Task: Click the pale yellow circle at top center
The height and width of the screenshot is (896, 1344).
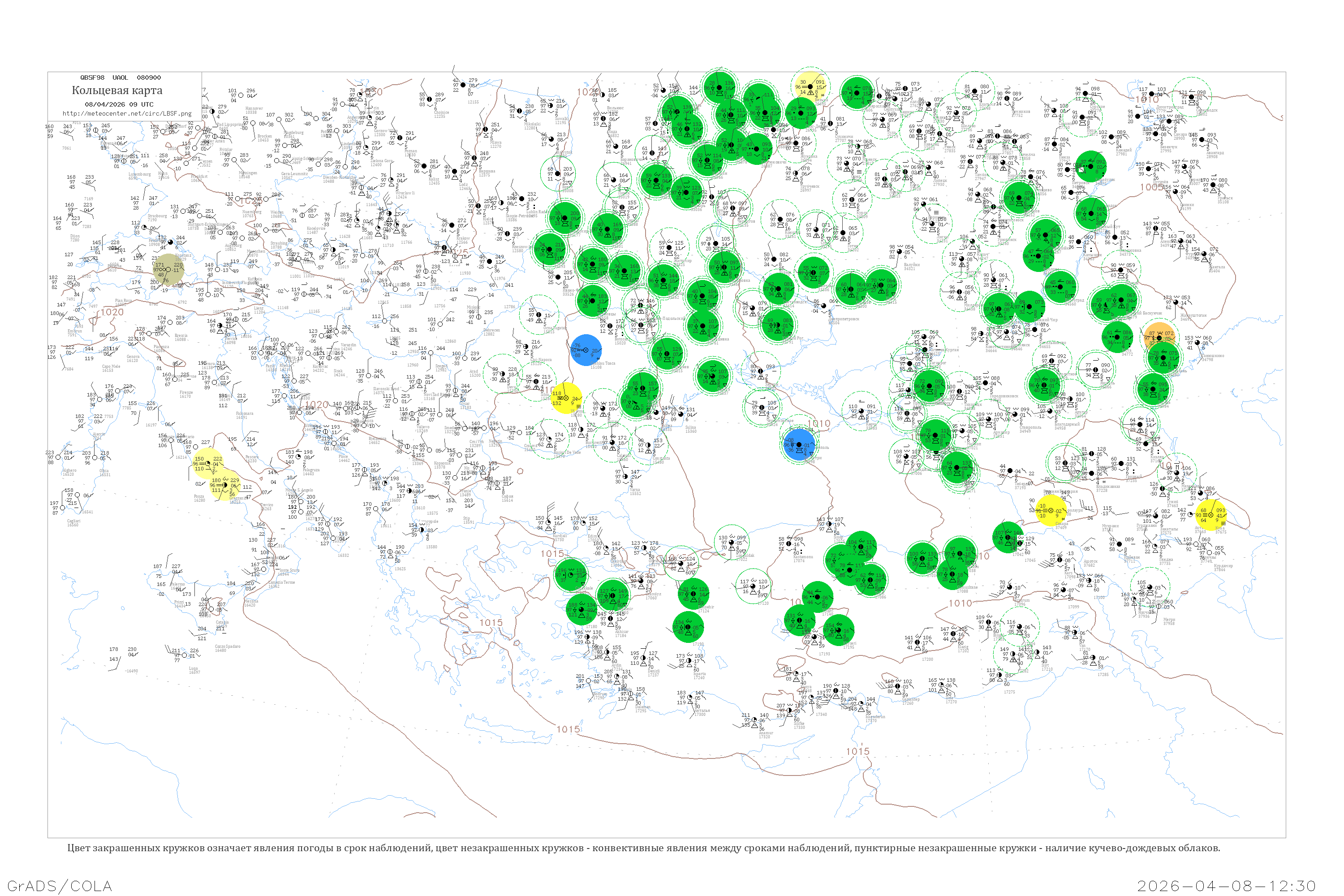Action: (x=811, y=86)
